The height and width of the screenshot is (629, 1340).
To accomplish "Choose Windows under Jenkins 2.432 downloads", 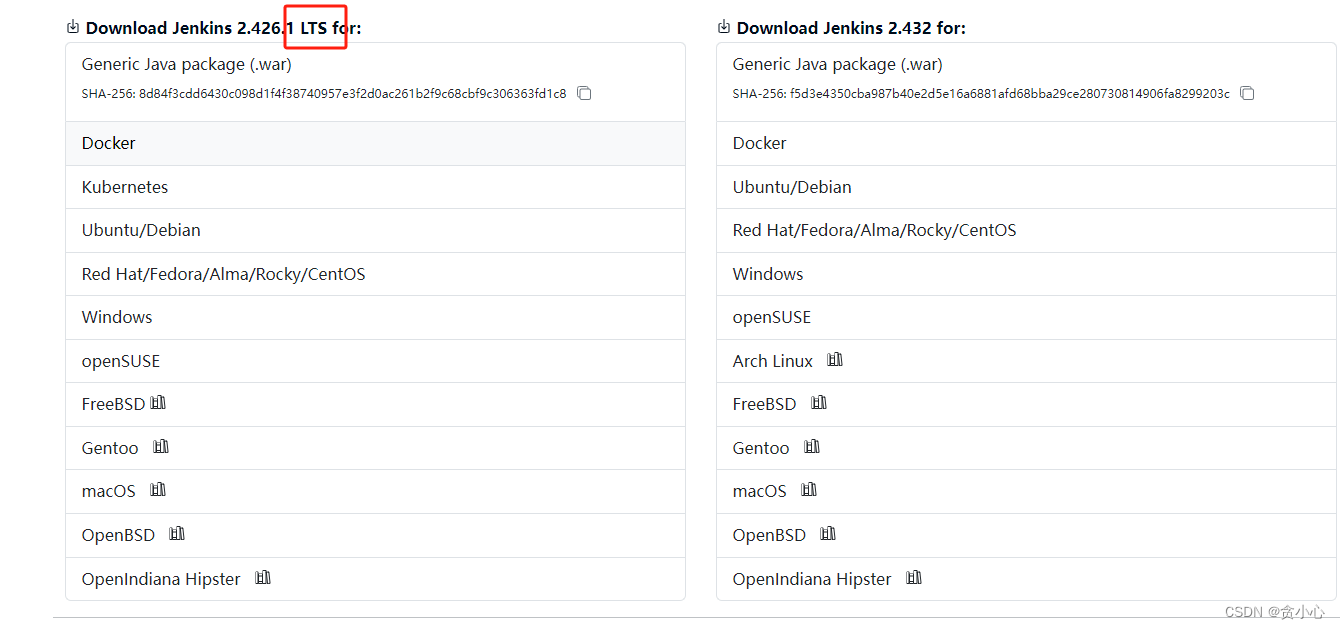I will [x=1026, y=274].
